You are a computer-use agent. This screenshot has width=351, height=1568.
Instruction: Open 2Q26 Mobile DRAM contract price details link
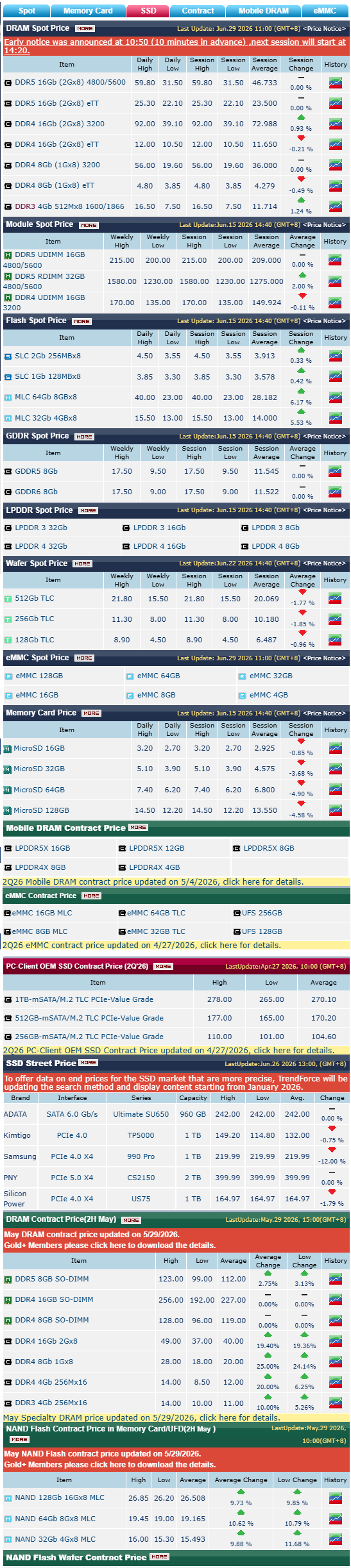coord(153,881)
